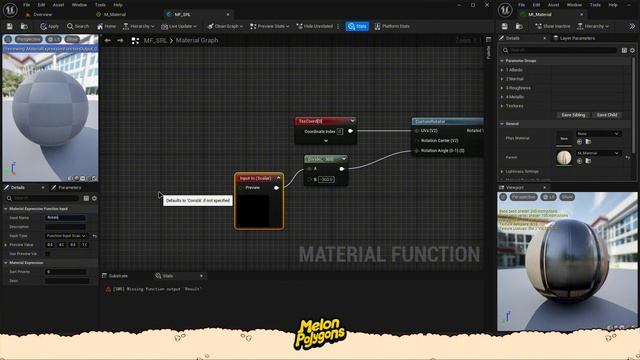Open Details settings gear in left panel
Screen dimensions: 640x360
point(94,198)
